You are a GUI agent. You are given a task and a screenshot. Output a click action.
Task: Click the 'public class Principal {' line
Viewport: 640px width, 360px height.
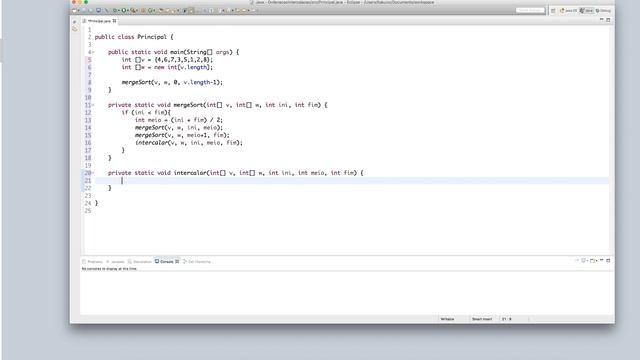point(134,37)
